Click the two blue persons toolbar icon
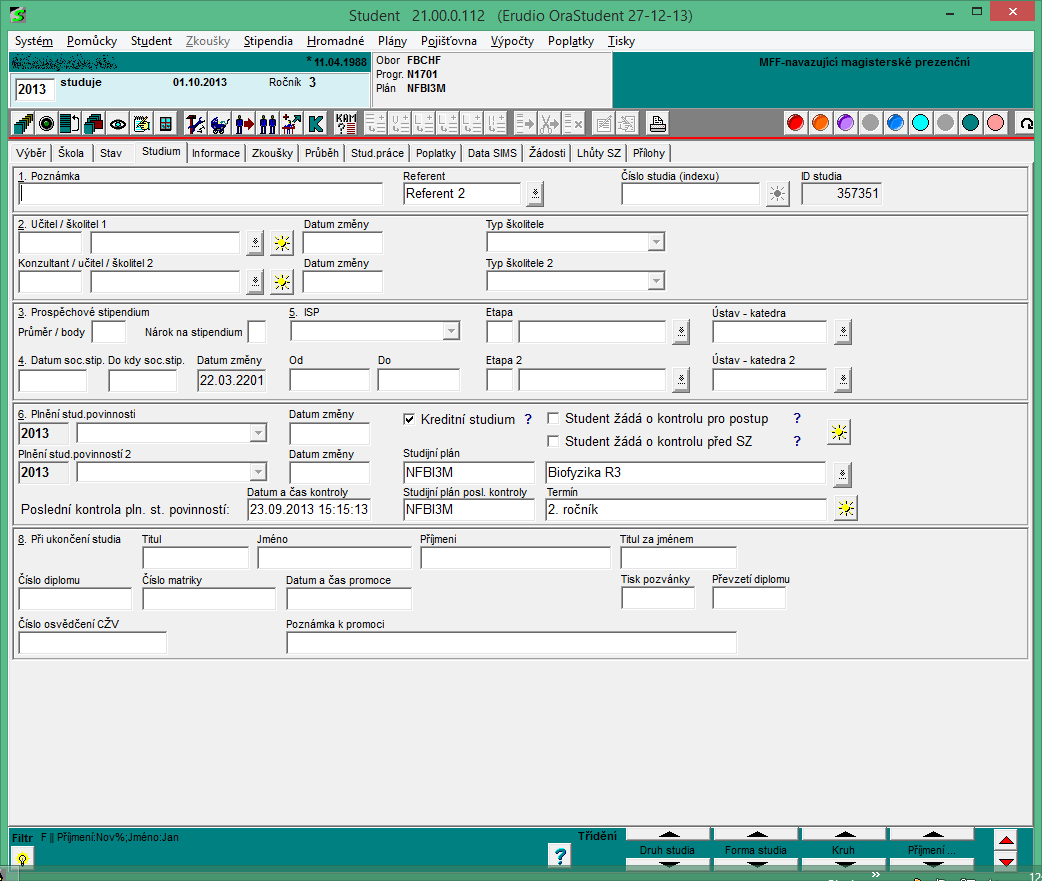Screen dimensions: 1042x881 [x=267, y=124]
